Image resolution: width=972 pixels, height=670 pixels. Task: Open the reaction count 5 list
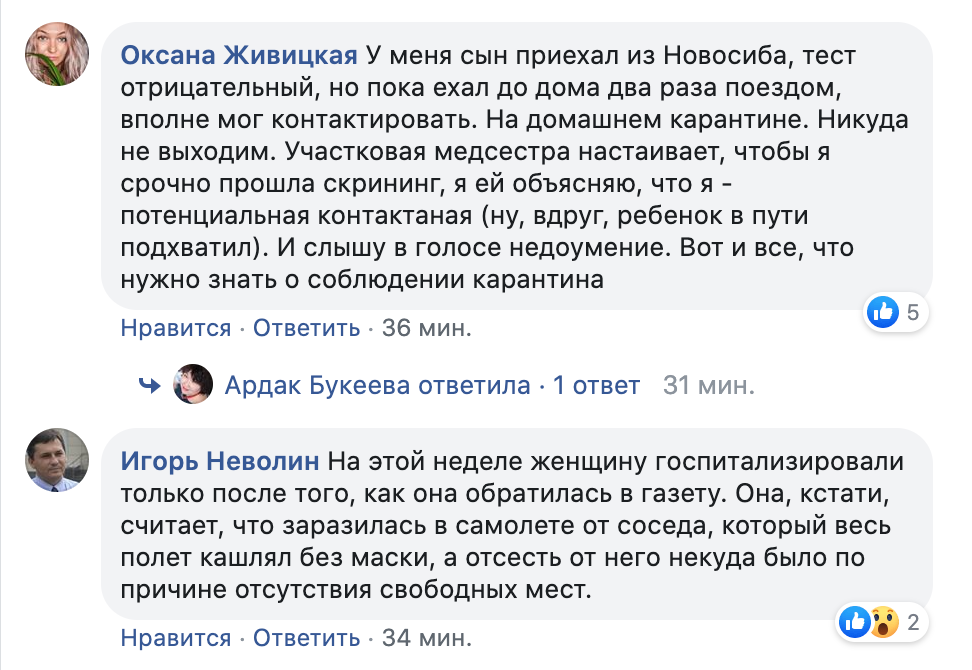click(913, 313)
